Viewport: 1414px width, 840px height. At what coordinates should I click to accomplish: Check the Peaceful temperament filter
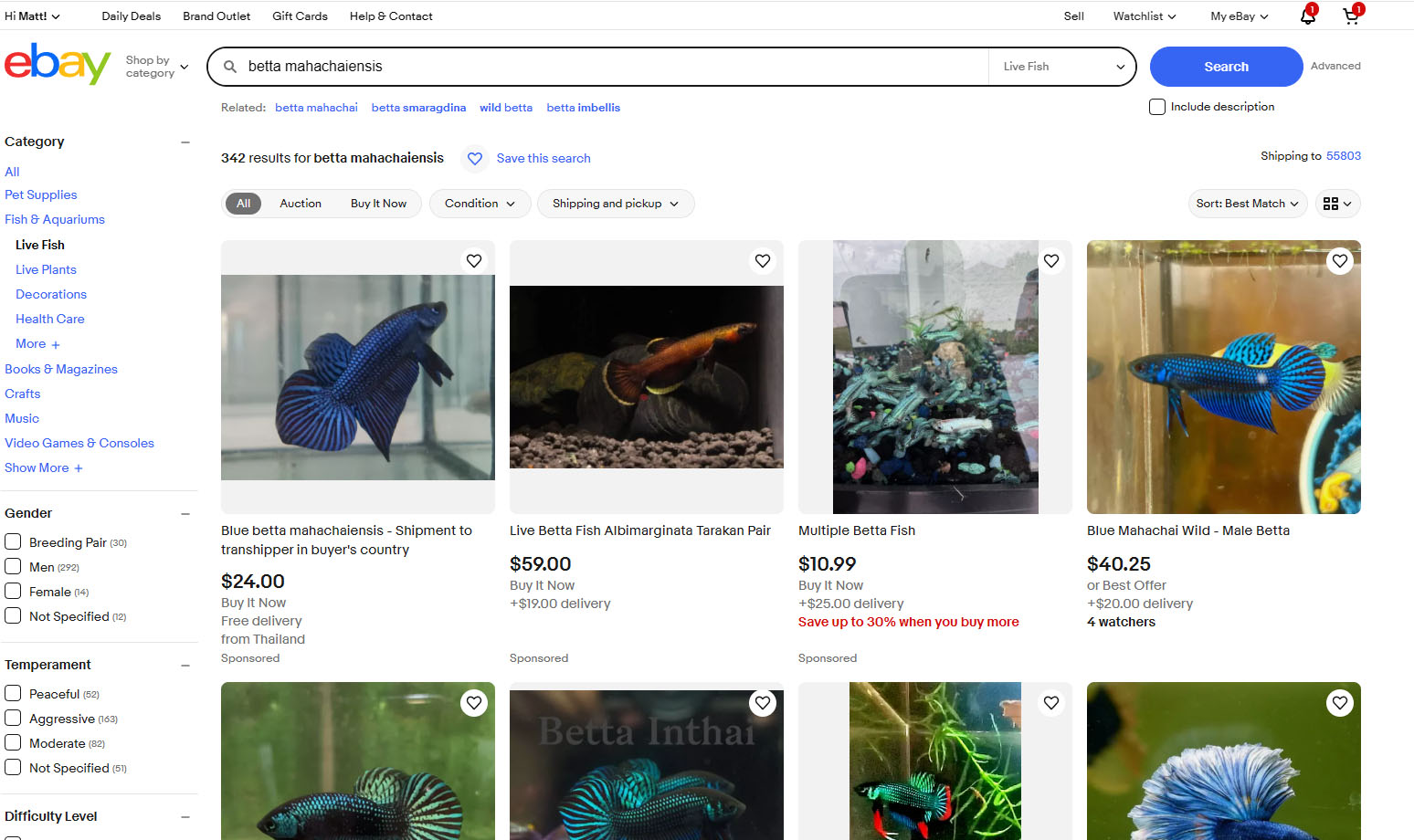coord(13,693)
